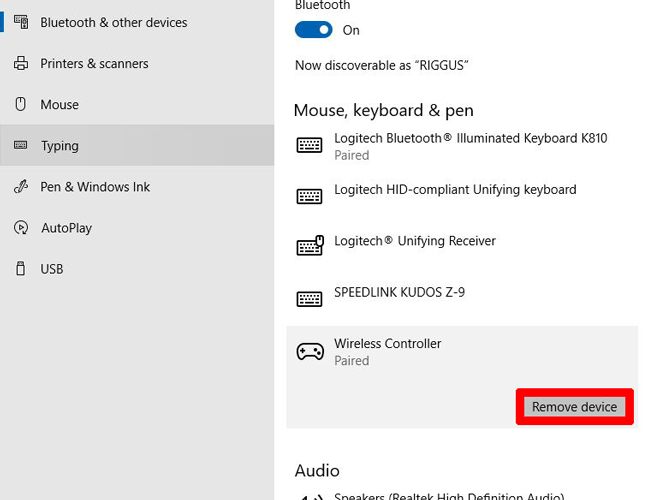Click Paired status under Wireless Controller

click(x=352, y=361)
